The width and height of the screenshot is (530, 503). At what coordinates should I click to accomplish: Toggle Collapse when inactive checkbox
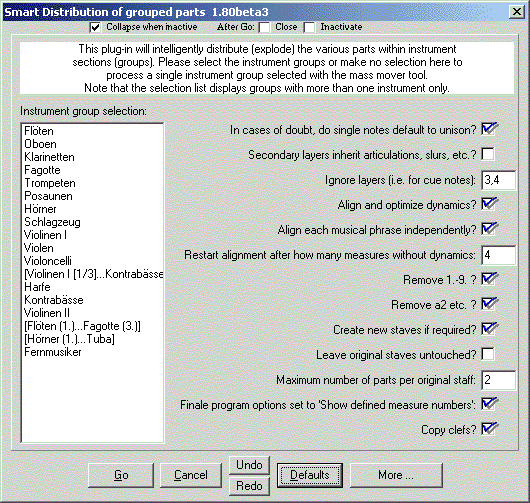95,27
